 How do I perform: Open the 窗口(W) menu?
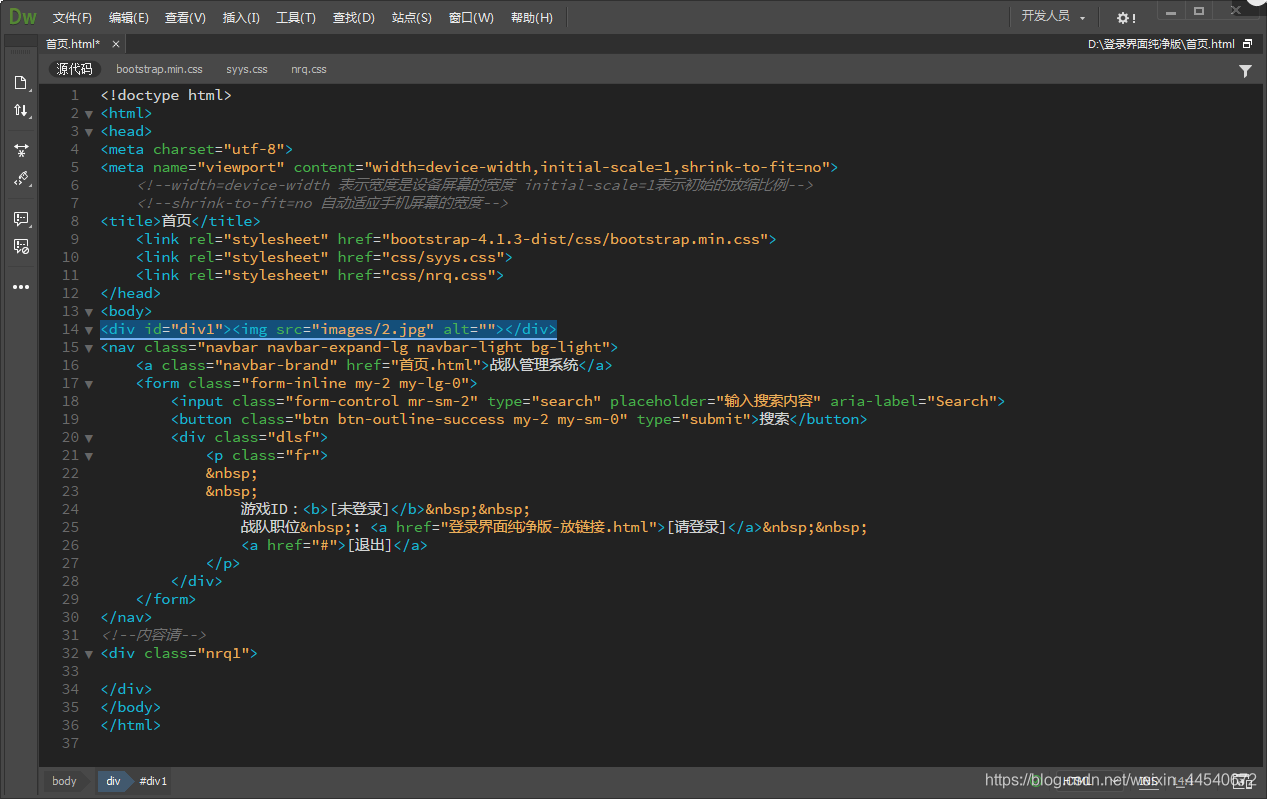[x=471, y=18]
